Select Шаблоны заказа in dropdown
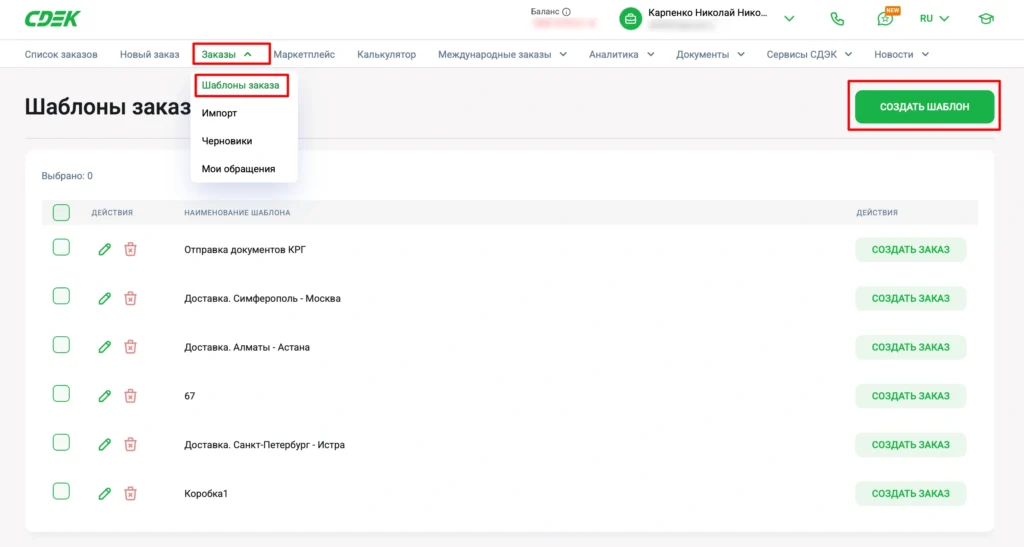1024x547 pixels. click(x=240, y=86)
